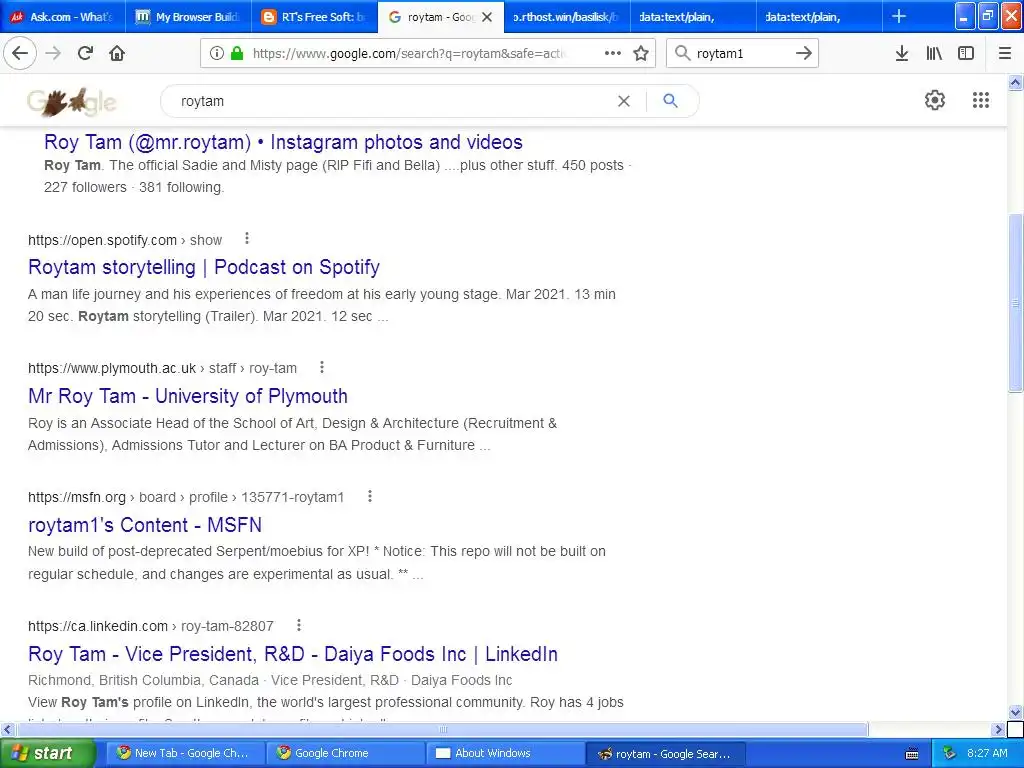Open the library bookmarks icon
Screen dimensions: 1024x768
934,54
